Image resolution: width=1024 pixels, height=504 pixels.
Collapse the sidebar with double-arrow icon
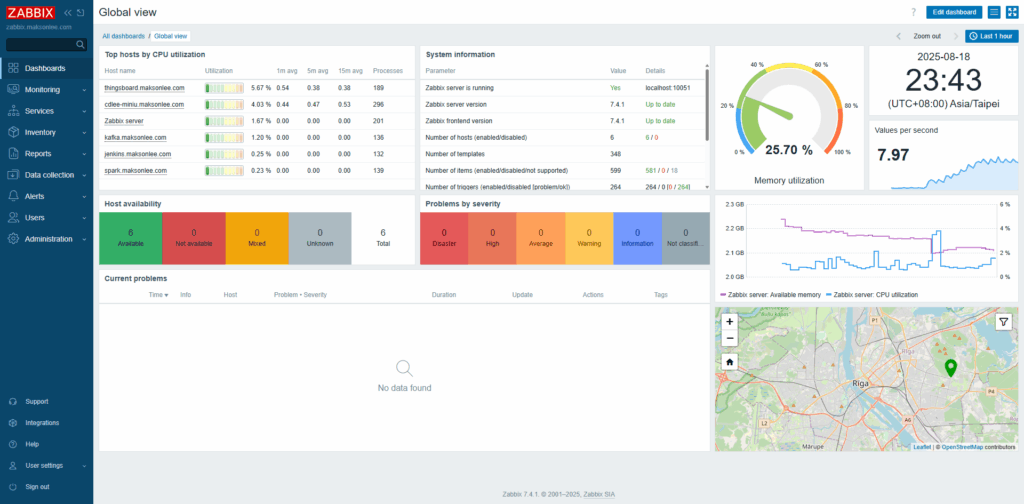[67, 12]
